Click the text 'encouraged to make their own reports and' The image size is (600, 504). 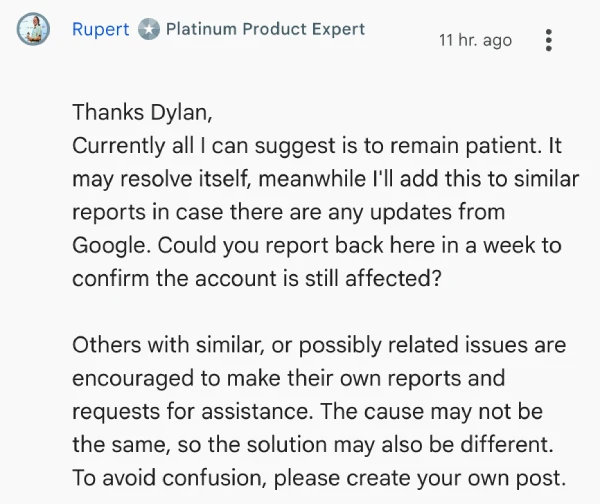(x=288, y=379)
